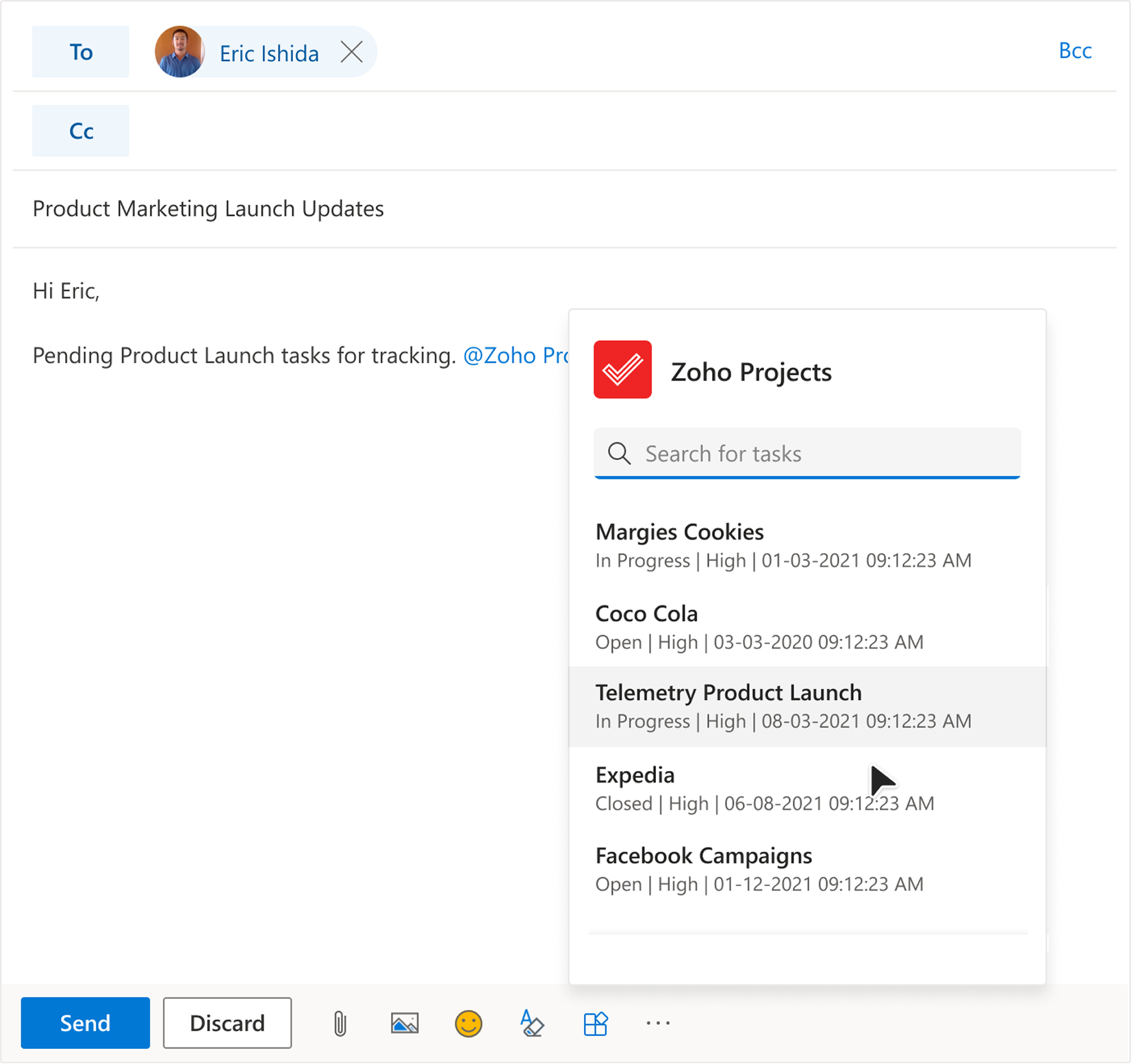Select the Telemetry Product Launch task

pyautogui.click(x=783, y=706)
